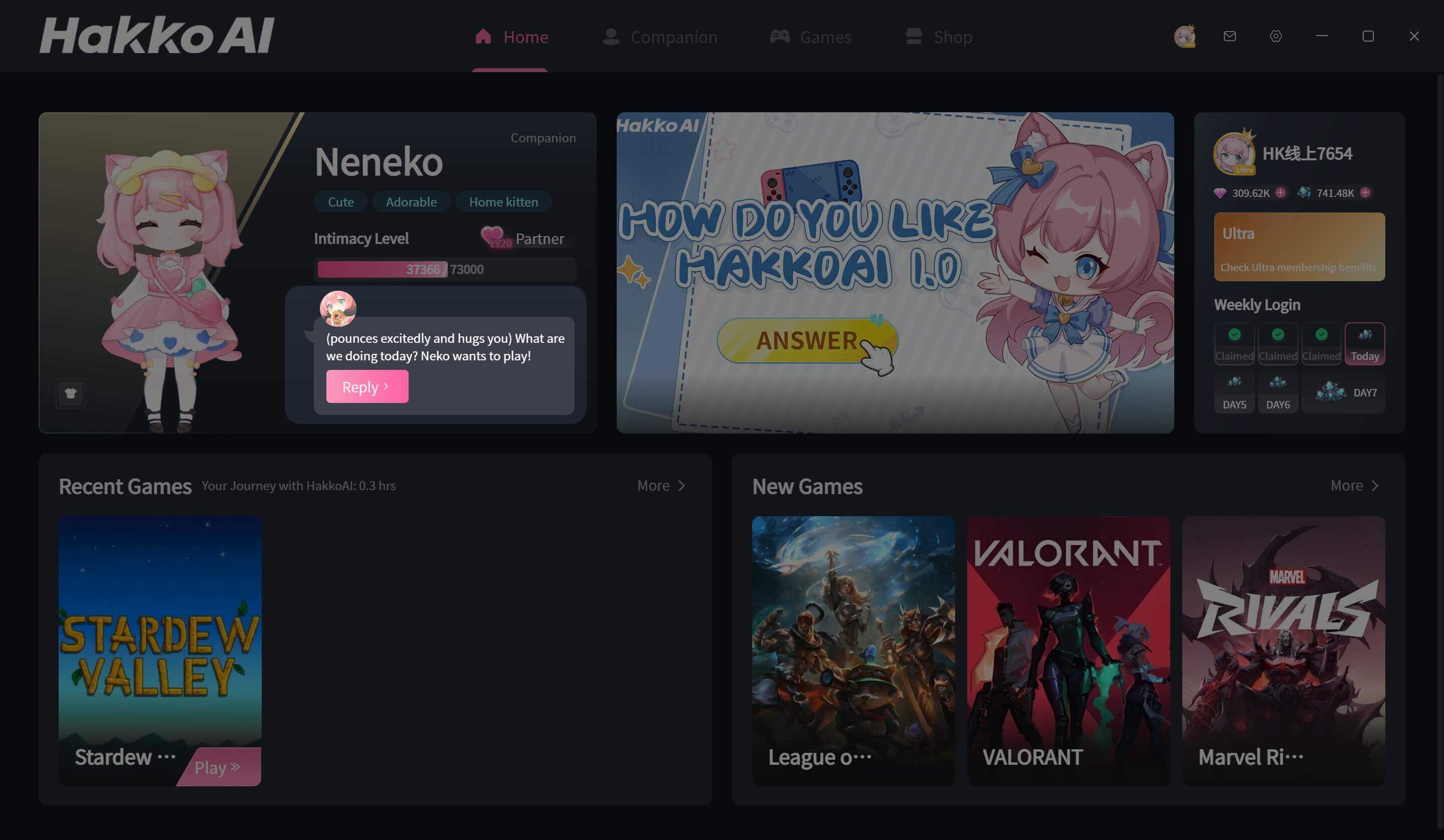This screenshot has width=1444, height=840.
Task: Open the settings gear icon
Action: (1276, 36)
